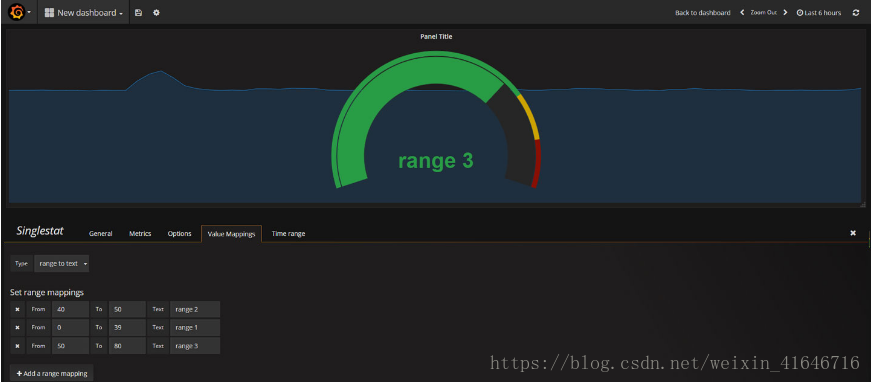The height and width of the screenshot is (383, 871).
Task: Click the Singlestat panel type label
Action: tap(40, 231)
